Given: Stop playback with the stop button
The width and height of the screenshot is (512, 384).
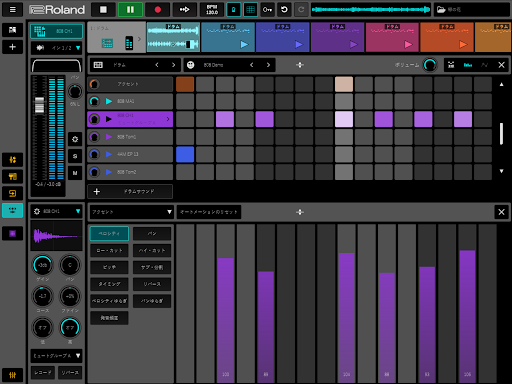Looking at the screenshot, I should (103, 10).
